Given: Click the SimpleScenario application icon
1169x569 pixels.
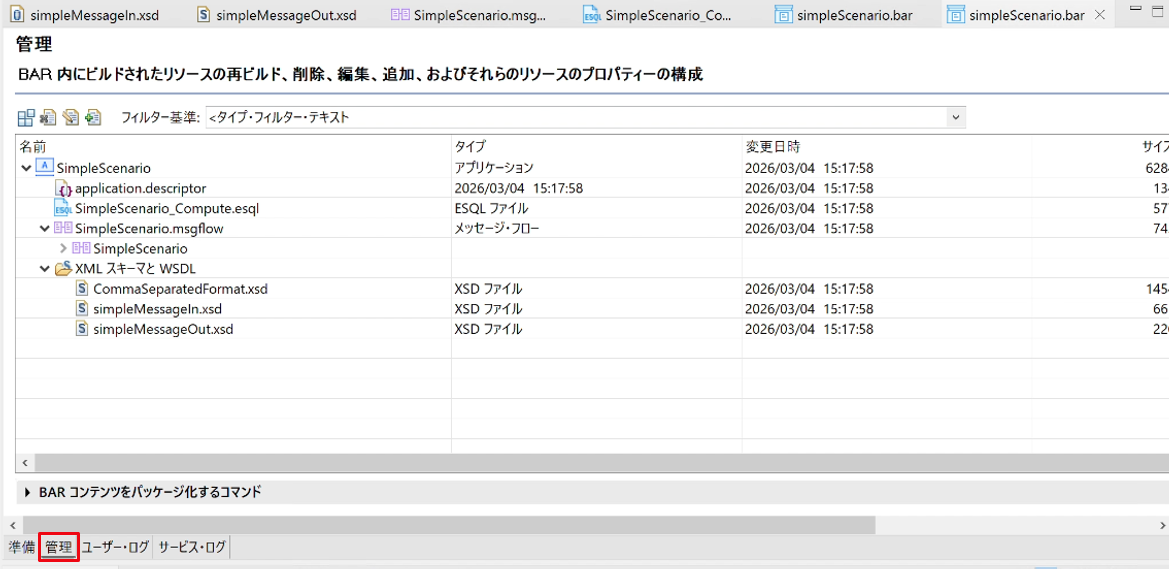Looking at the screenshot, I should pos(44,168).
